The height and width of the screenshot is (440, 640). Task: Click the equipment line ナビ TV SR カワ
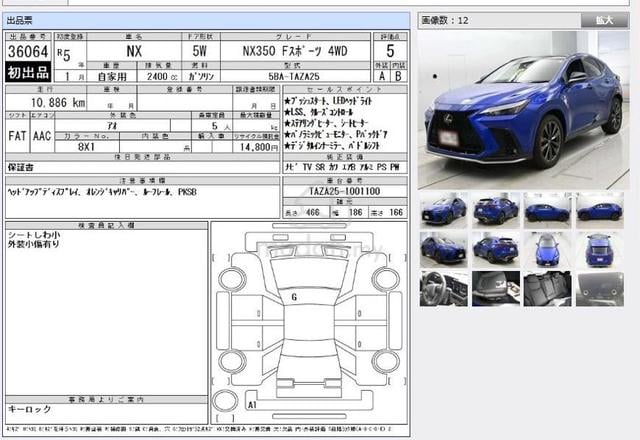342,167
